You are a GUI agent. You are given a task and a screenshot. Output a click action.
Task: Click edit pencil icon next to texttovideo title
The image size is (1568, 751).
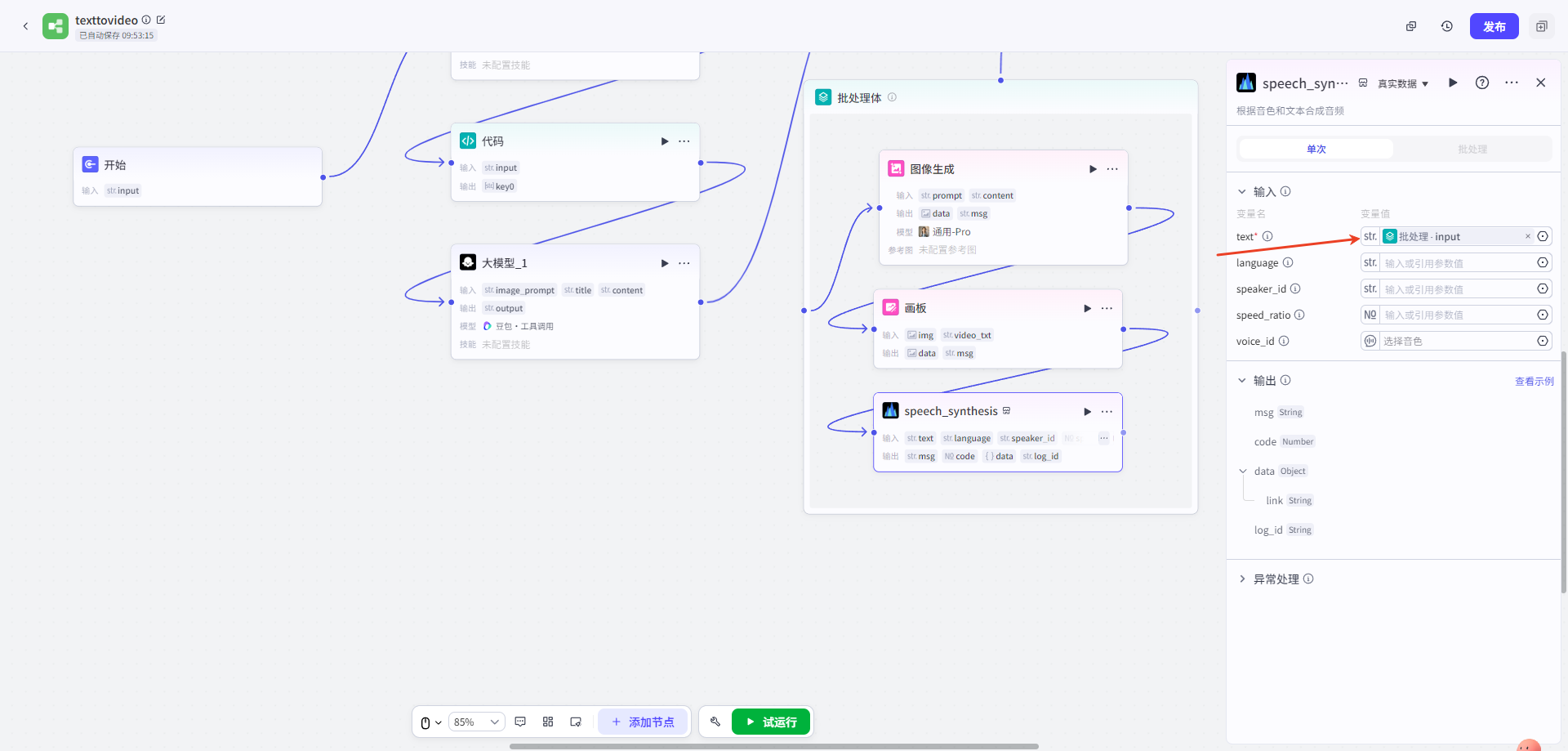pos(161,20)
